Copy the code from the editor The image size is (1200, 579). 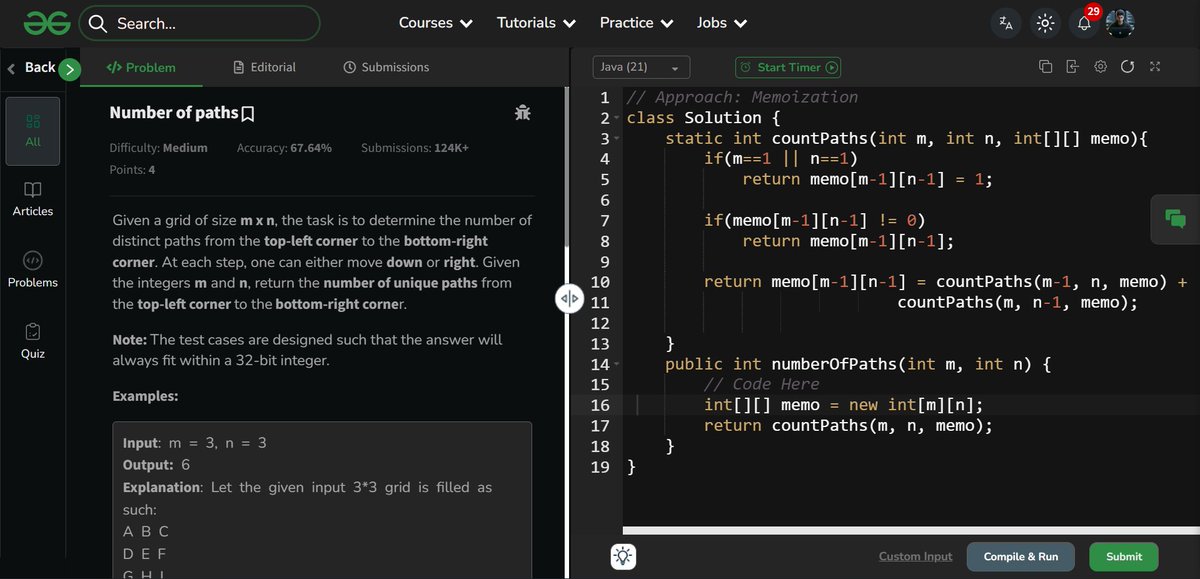click(1045, 65)
